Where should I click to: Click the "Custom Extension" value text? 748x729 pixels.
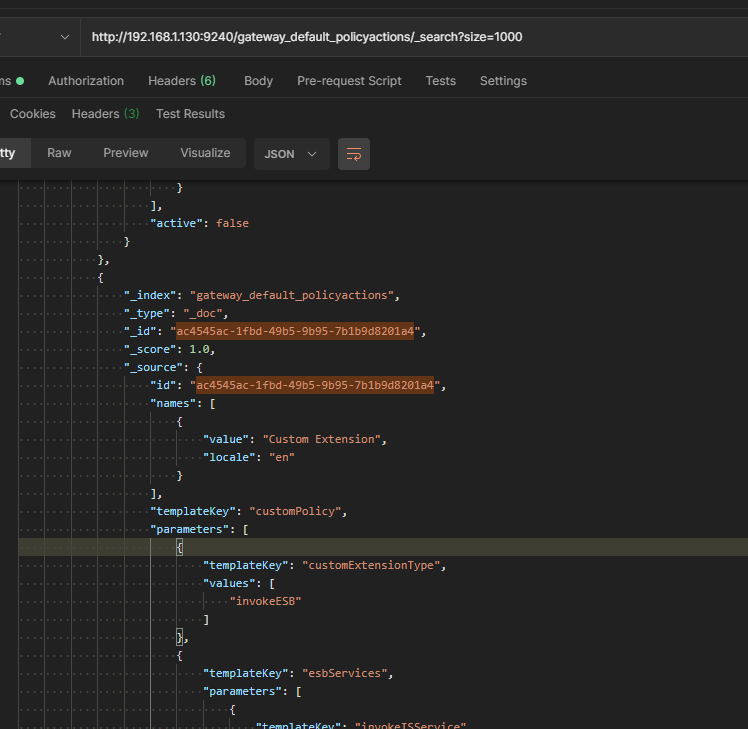coord(324,439)
